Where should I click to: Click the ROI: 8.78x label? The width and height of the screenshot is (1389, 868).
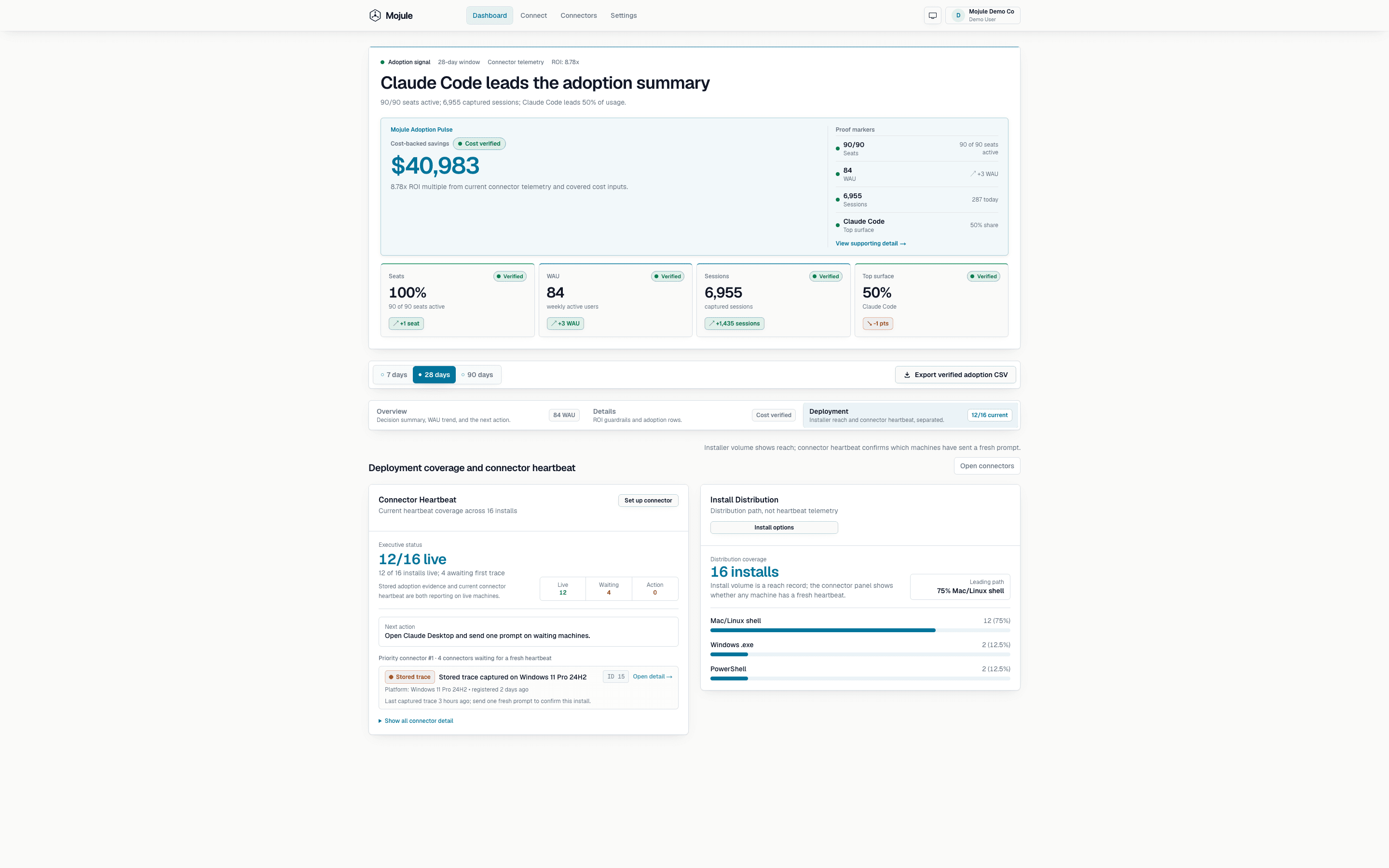565,62
